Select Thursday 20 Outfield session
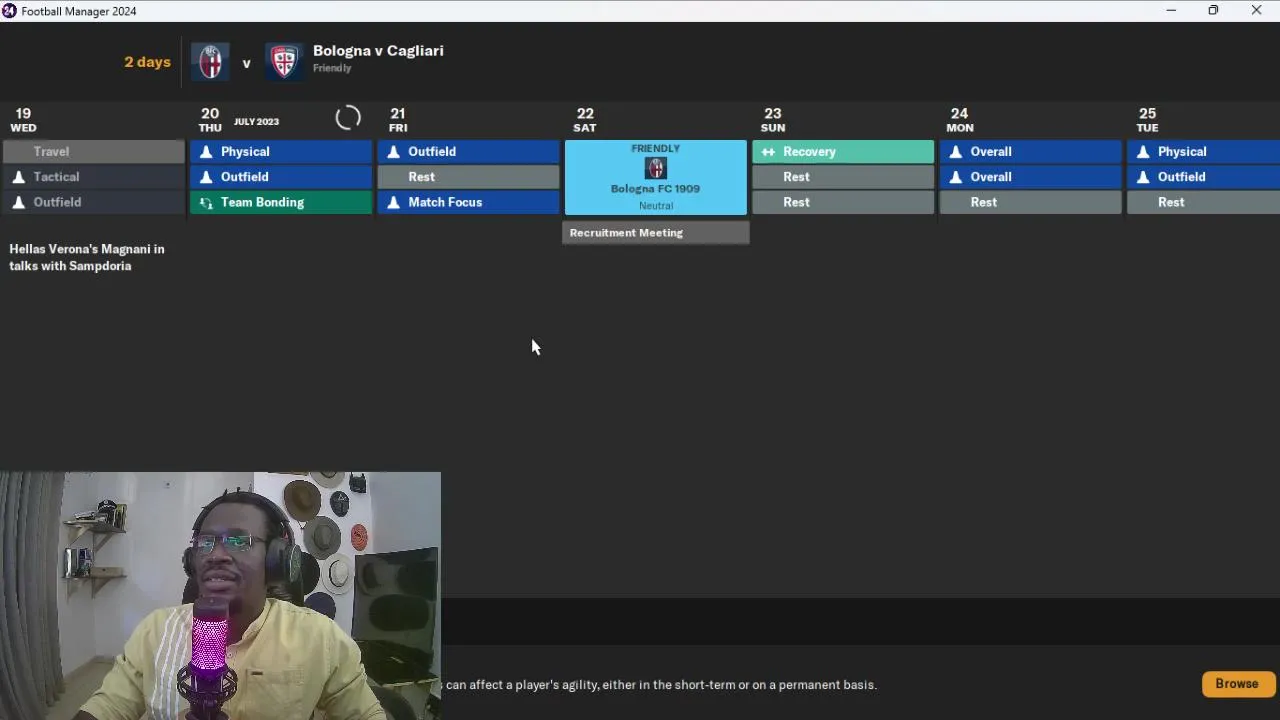 (x=281, y=177)
